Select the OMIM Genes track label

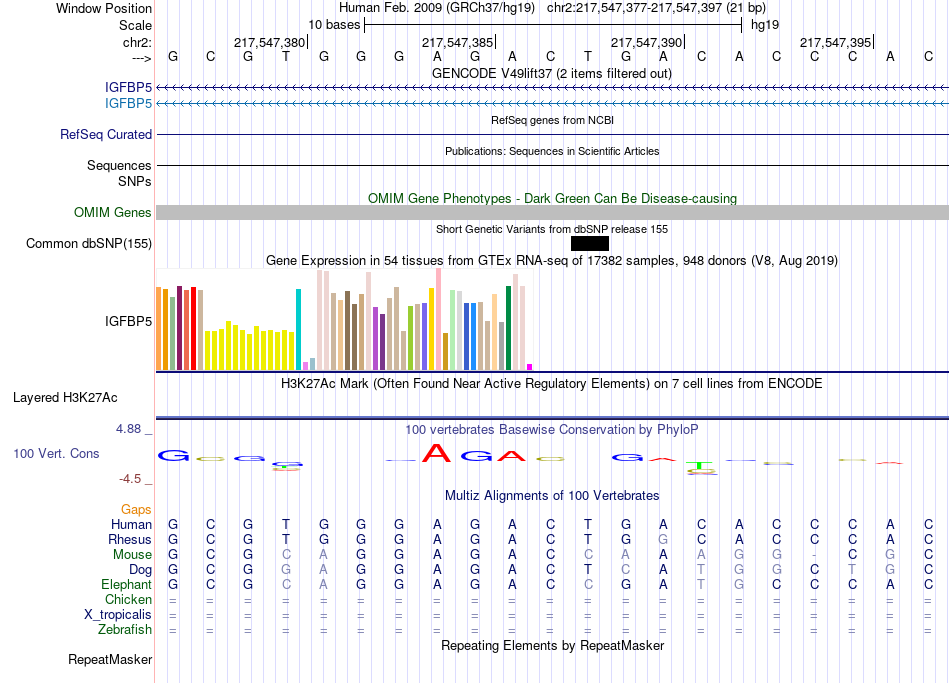click(113, 212)
